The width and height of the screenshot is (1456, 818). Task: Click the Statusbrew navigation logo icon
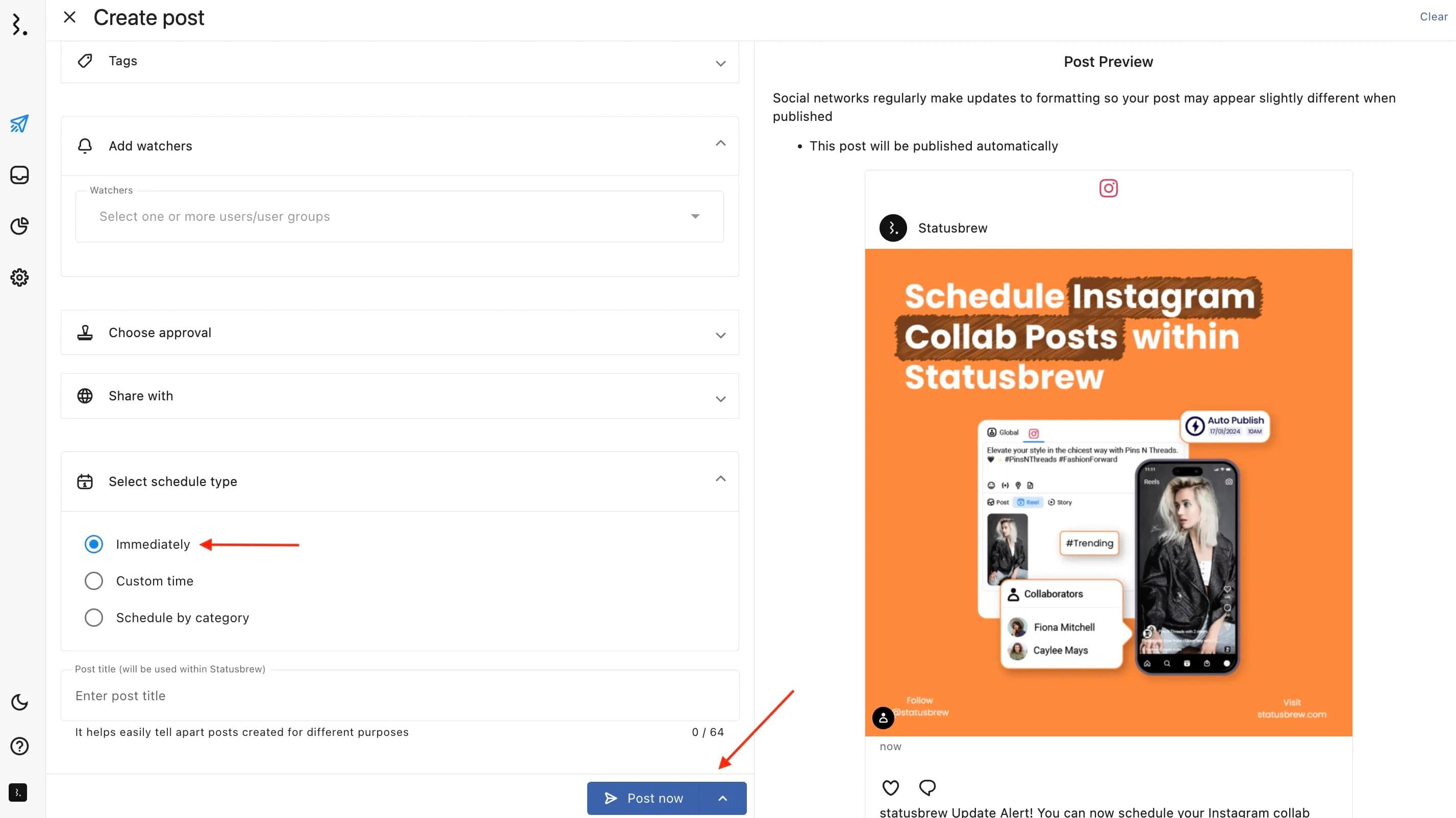[x=19, y=25]
